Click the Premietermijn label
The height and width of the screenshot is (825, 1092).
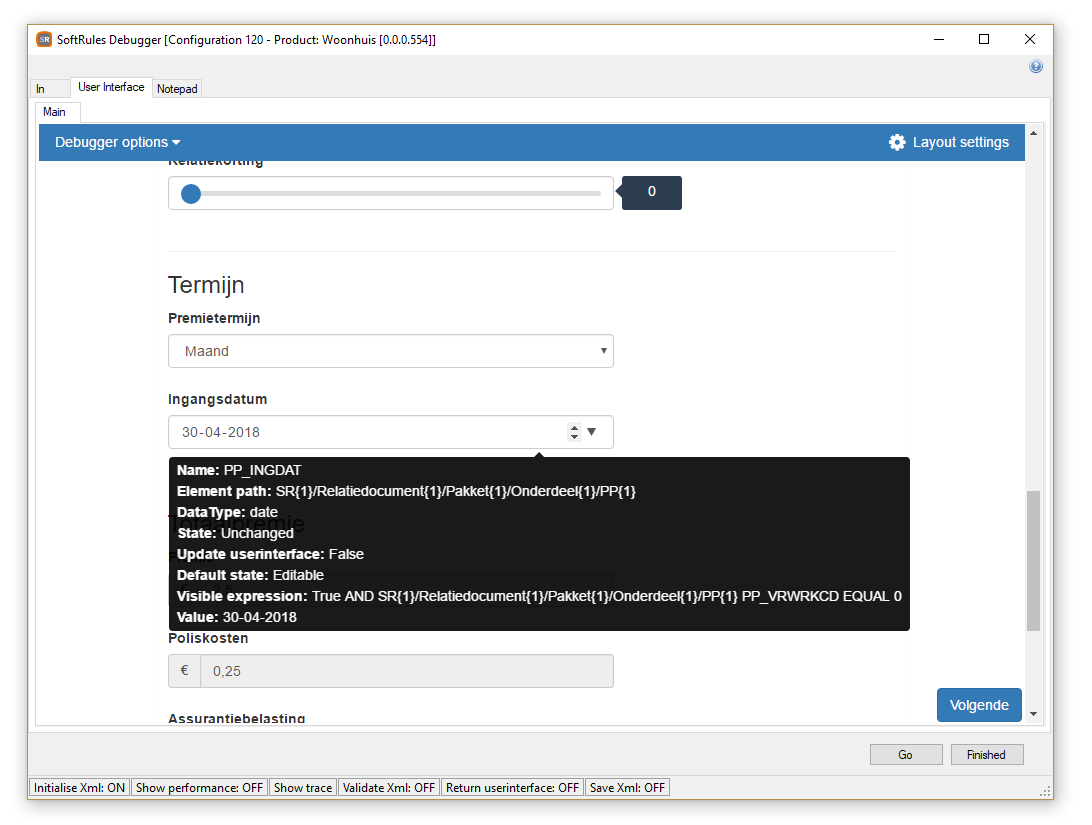point(214,318)
